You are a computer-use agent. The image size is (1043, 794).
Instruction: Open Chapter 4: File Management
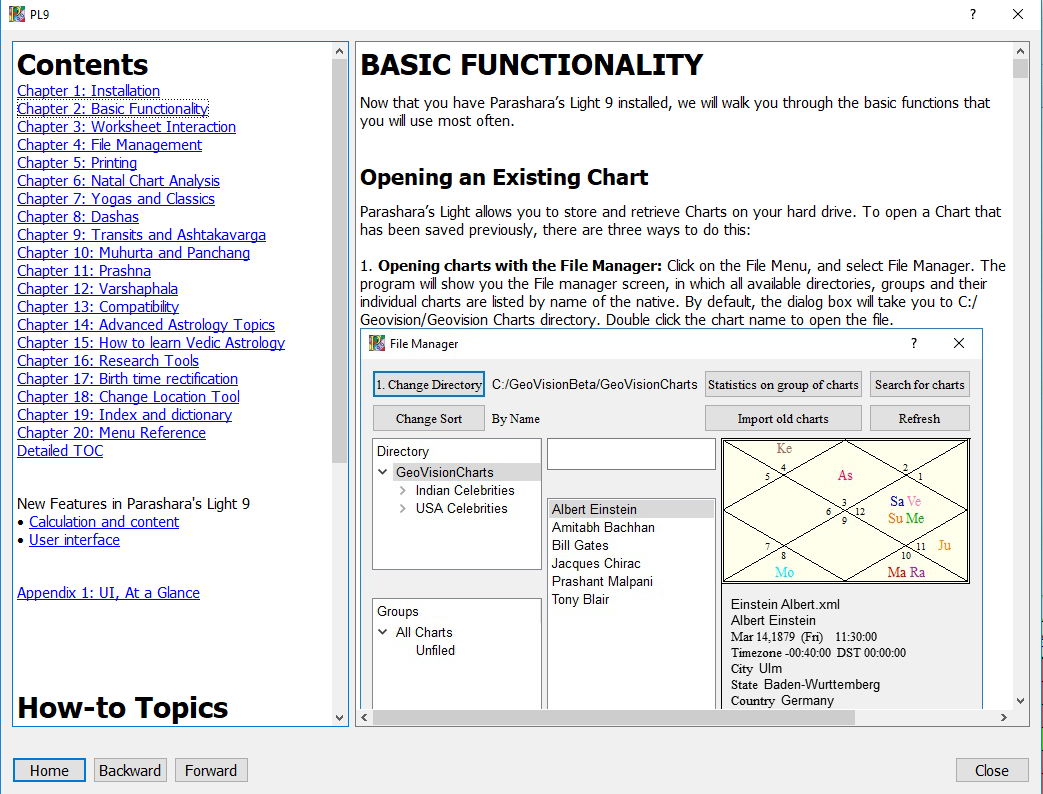coord(110,145)
